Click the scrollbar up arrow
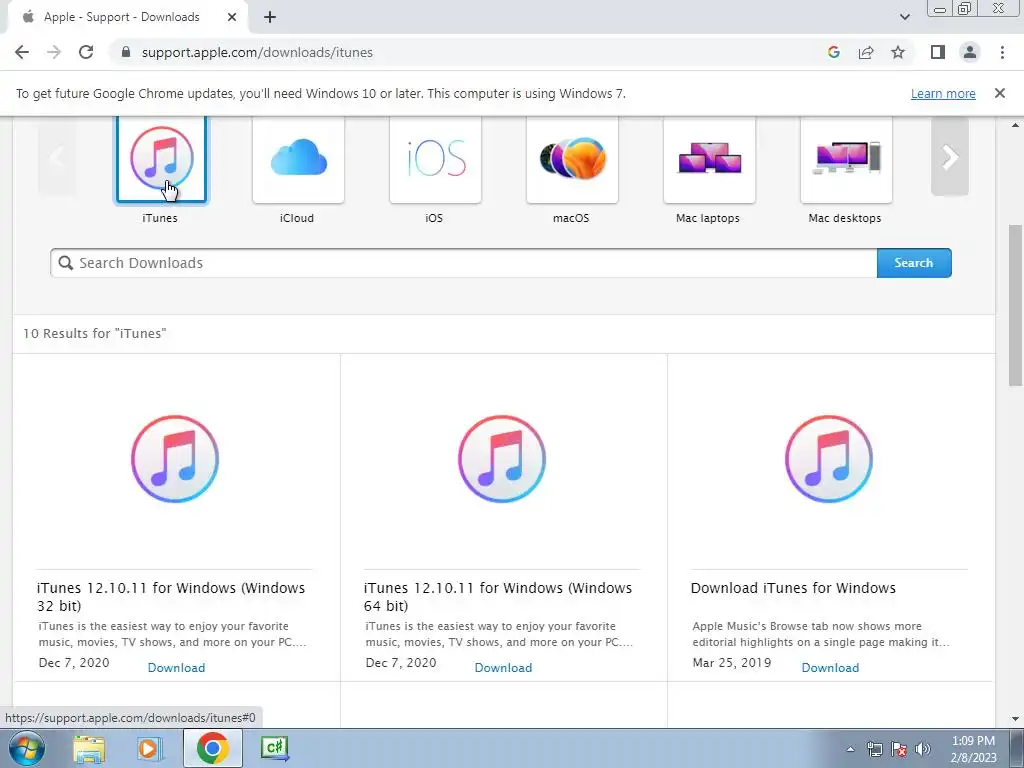Viewport: 1024px width, 768px height. 1016,125
